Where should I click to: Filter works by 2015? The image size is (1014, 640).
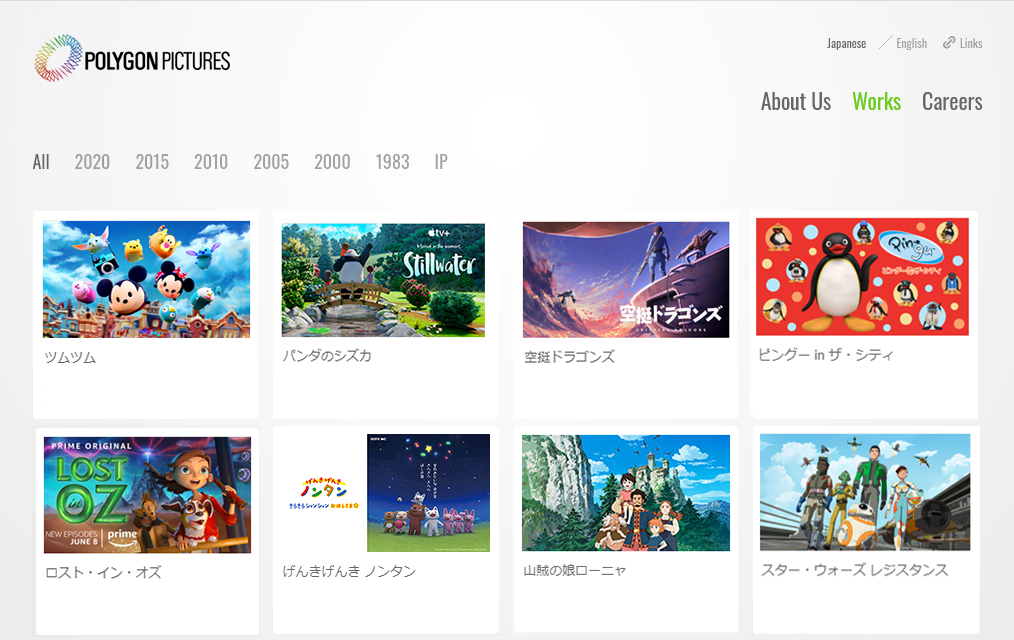click(x=152, y=162)
